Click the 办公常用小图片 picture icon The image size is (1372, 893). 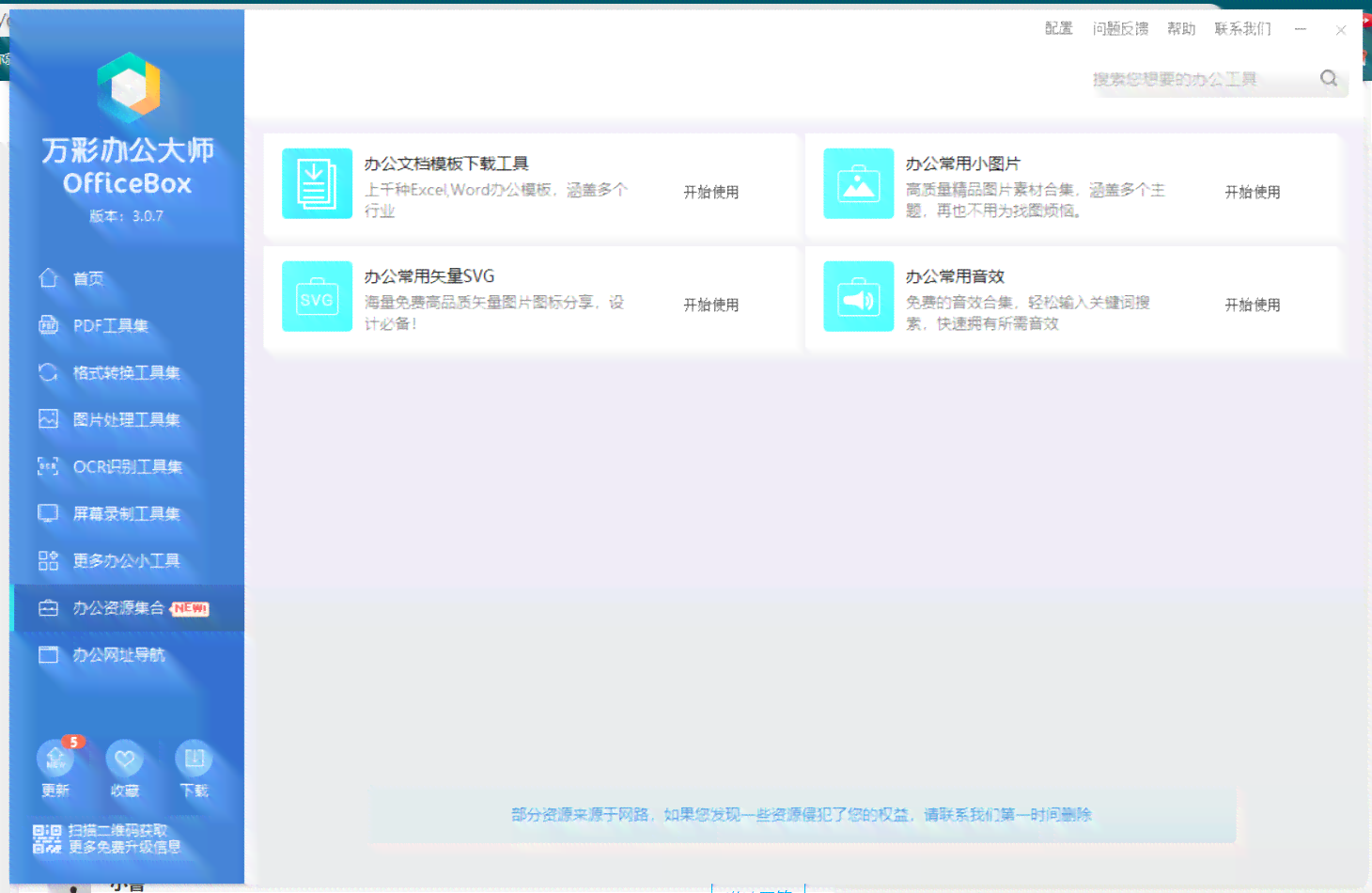click(x=859, y=183)
